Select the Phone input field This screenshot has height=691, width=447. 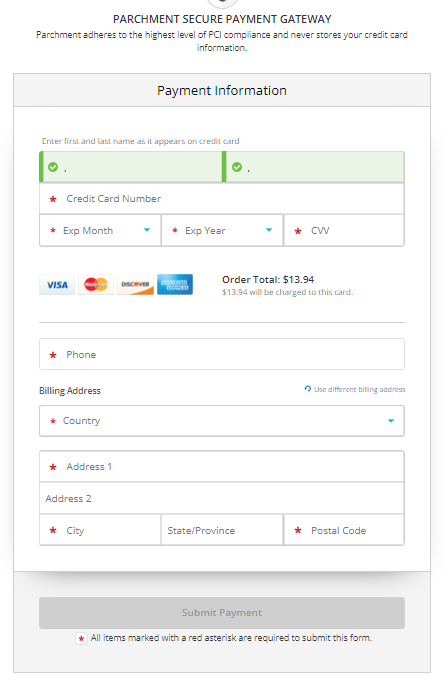(x=222, y=354)
